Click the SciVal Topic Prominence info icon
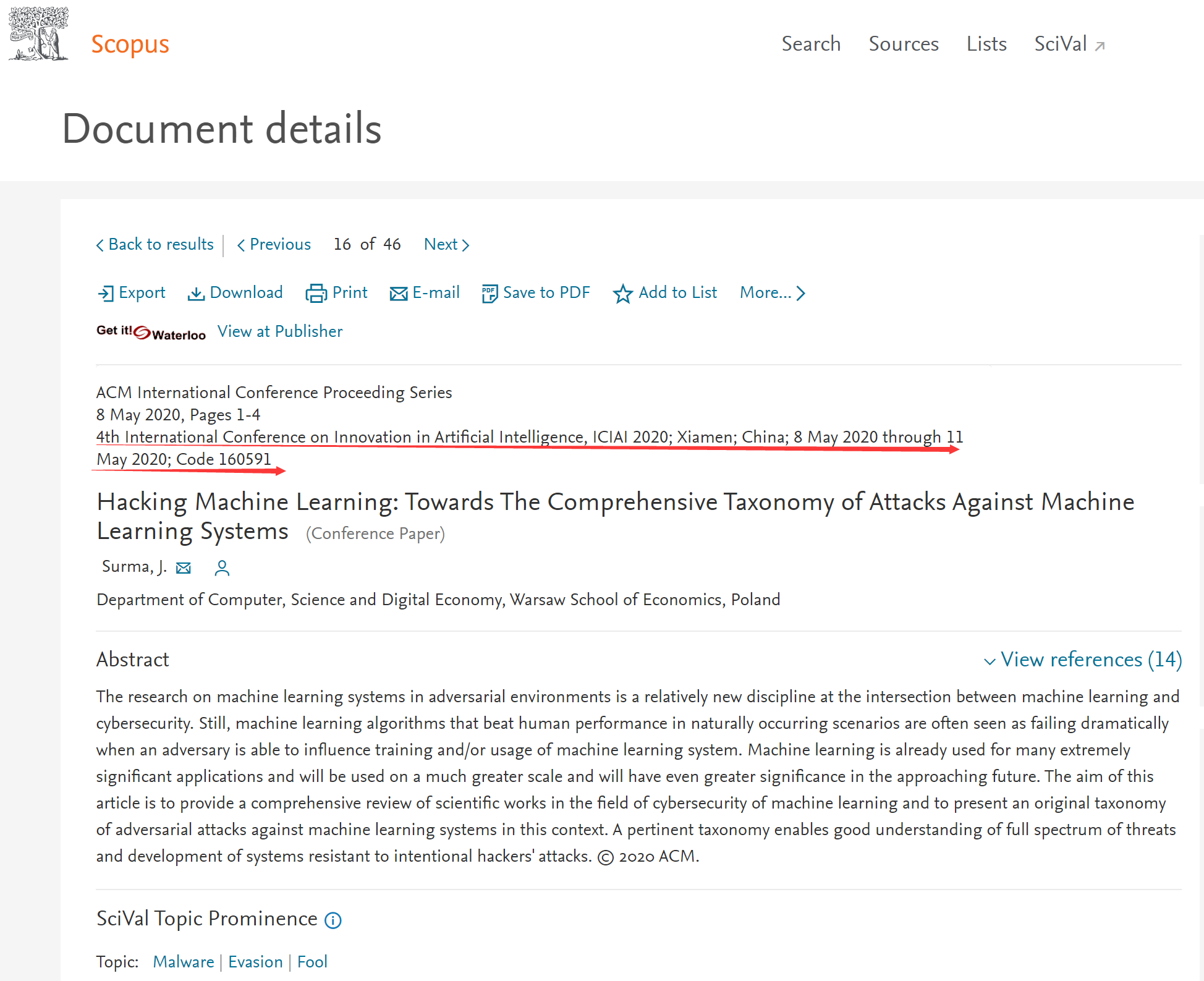This screenshot has width=1204, height=981. (333, 920)
